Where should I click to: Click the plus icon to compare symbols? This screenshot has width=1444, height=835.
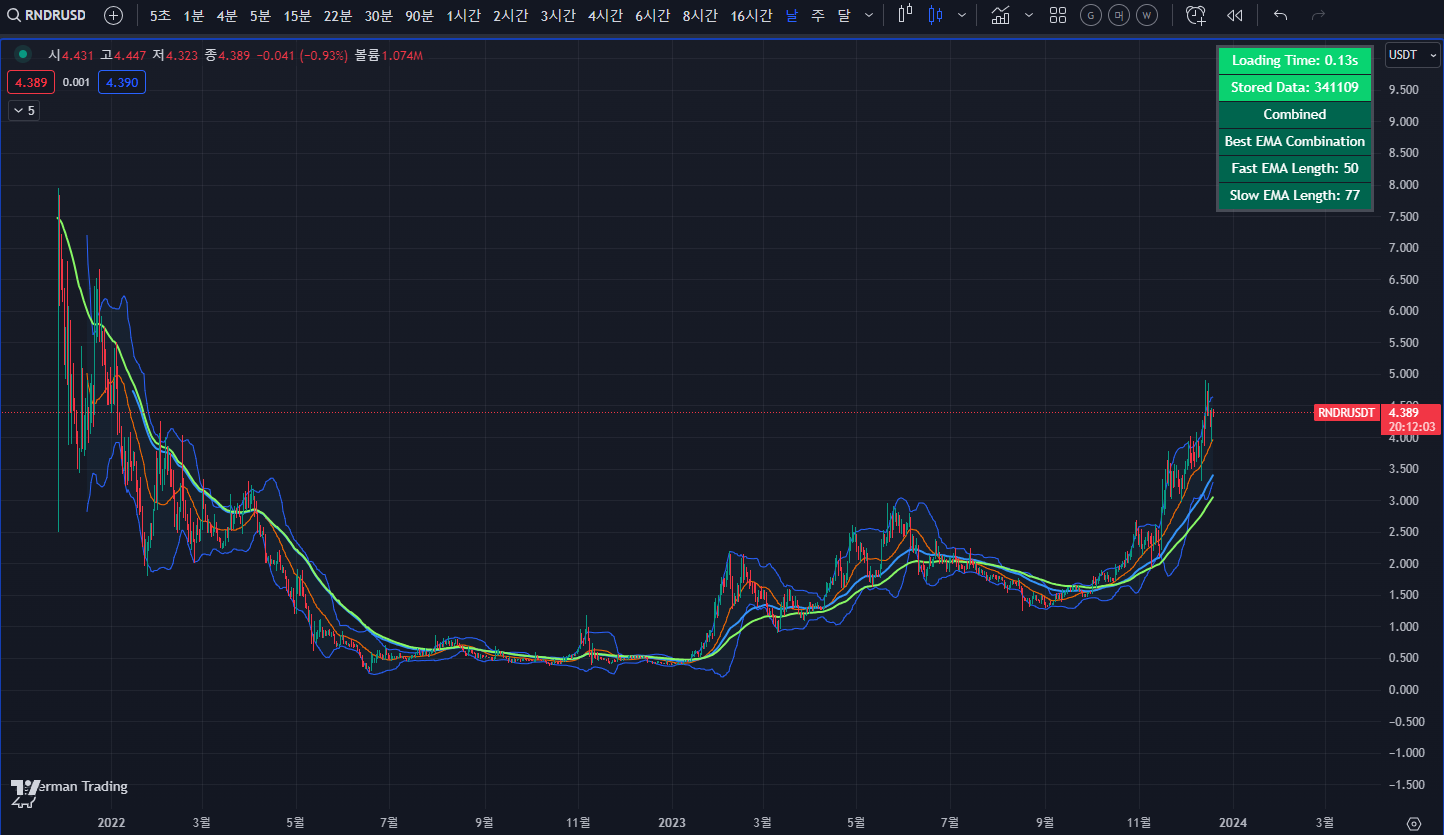pos(114,15)
